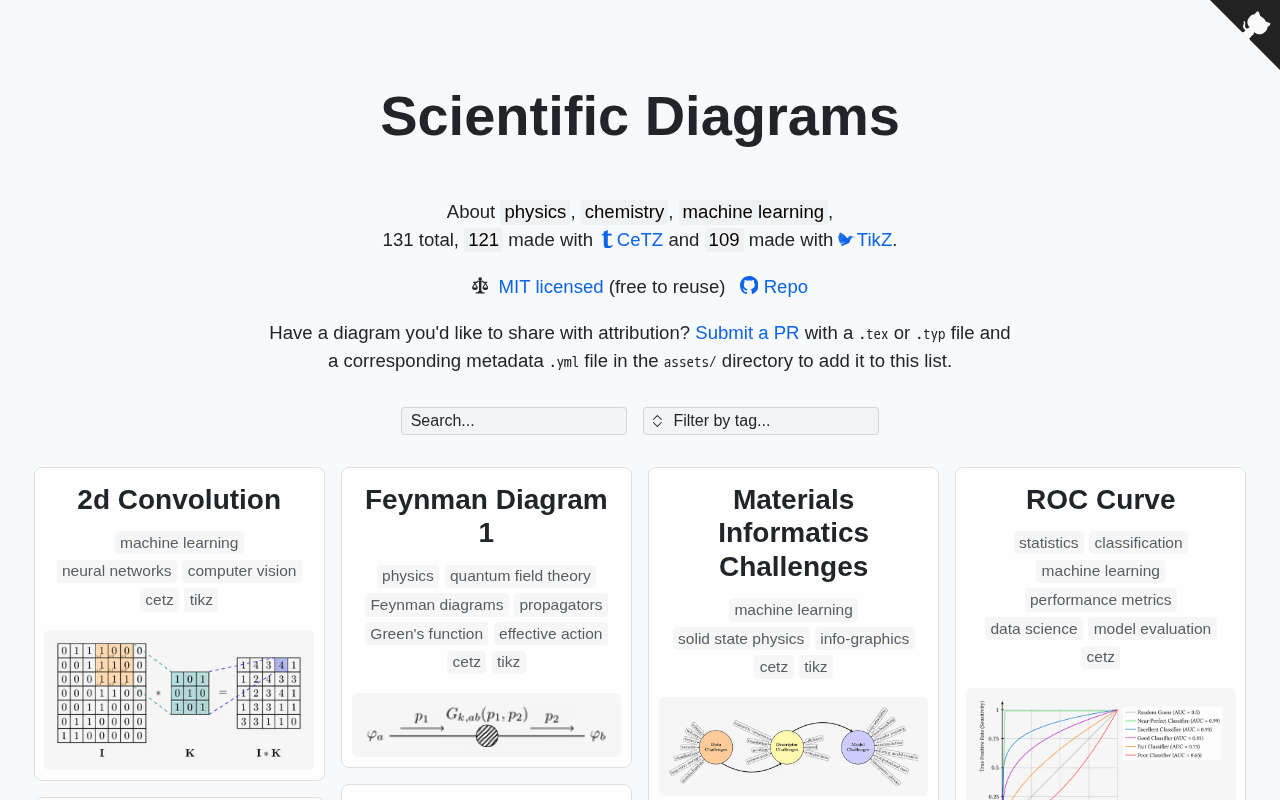The width and height of the screenshot is (1280, 800).
Task: View the Feynman Diagram 1 preview image
Action: pyautogui.click(x=486, y=725)
